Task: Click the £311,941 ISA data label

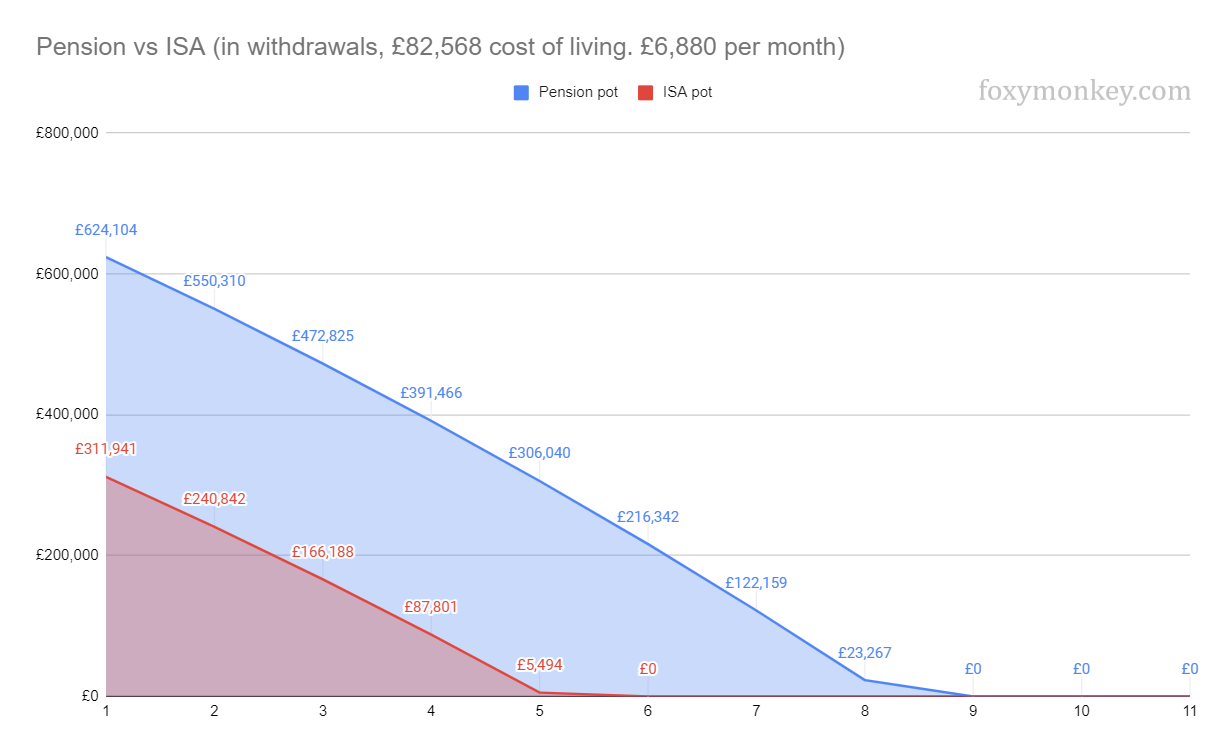Action: coord(106,449)
